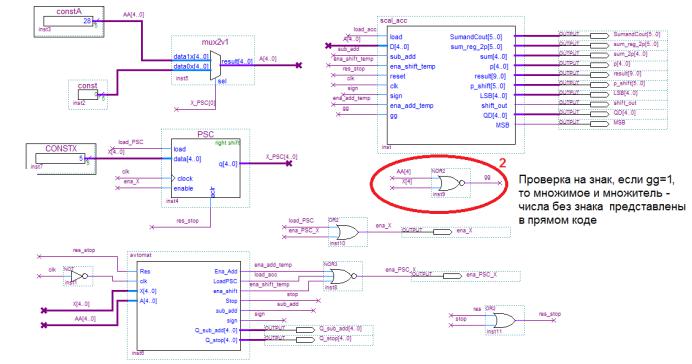Select the scal_acc block body
The width and height of the screenshot is (692, 364).
451,85
